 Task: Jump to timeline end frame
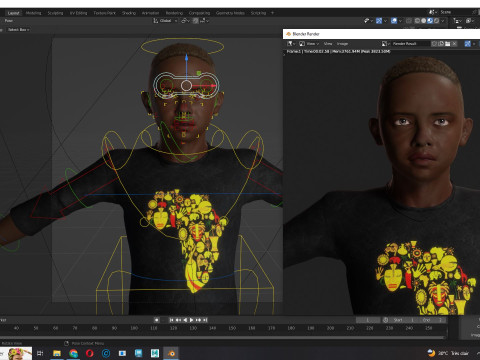tap(205, 320)
